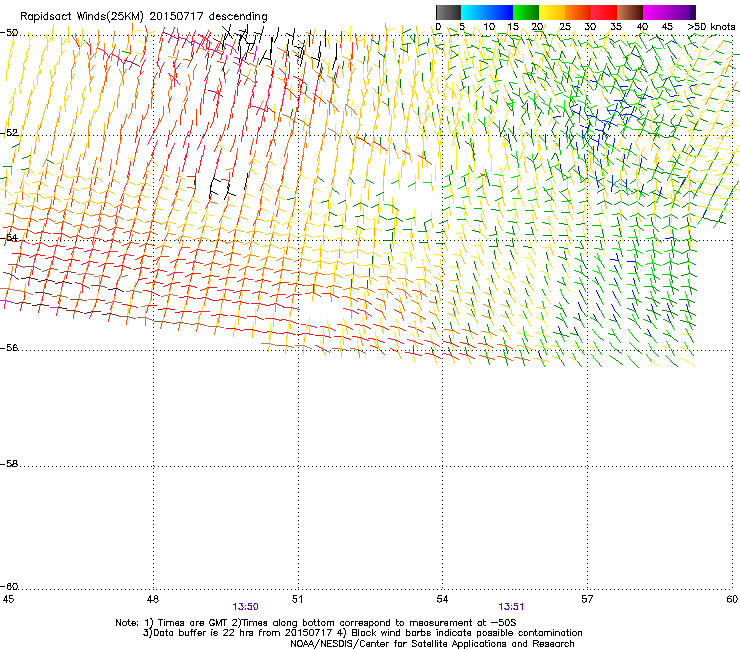This screenshot has width=740, height=650.
Task: Click the latitude axis label '-60'
Action: pos(9,587)
